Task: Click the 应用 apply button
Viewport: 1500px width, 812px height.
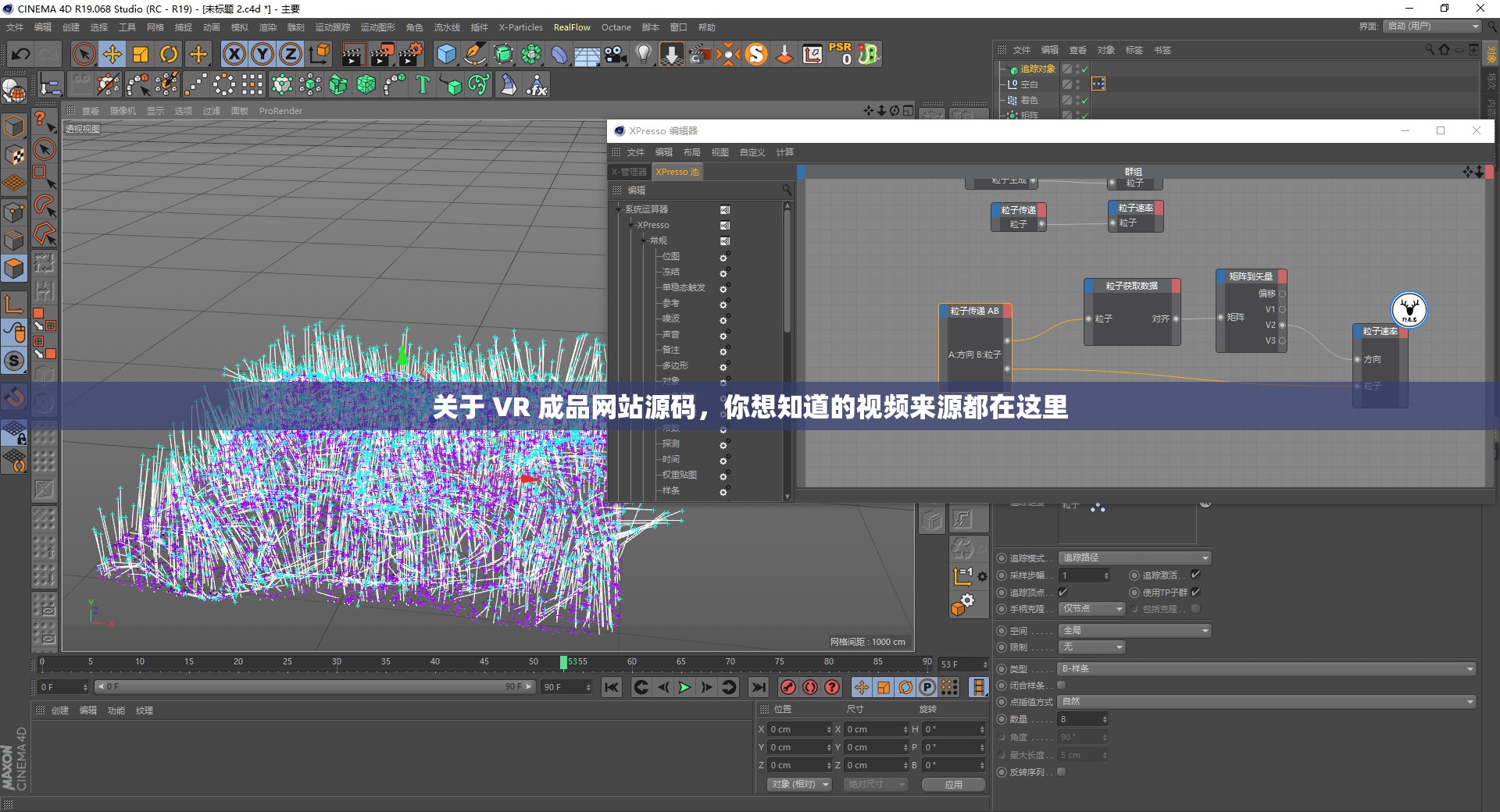Action: (x=954, y=785)
